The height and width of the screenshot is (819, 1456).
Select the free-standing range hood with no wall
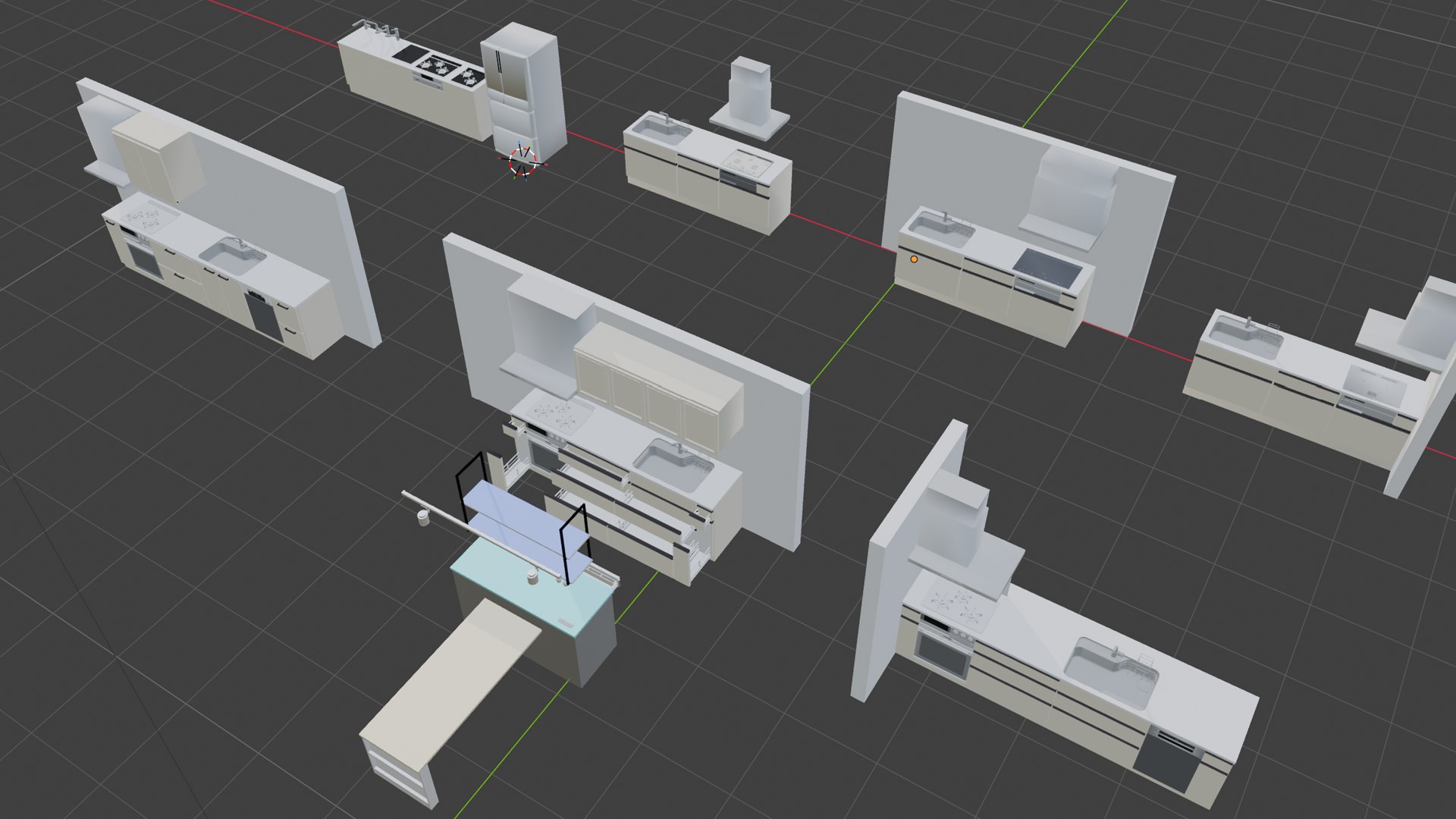point(749,99)
